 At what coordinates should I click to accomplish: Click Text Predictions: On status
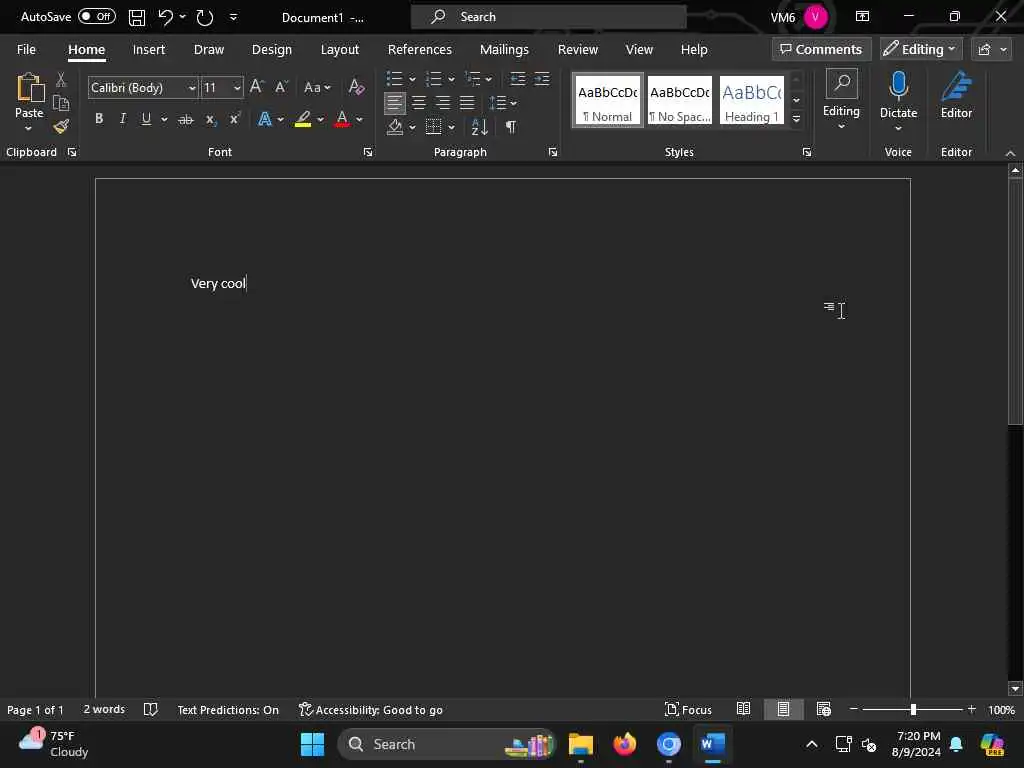click(x=228, y=710)
